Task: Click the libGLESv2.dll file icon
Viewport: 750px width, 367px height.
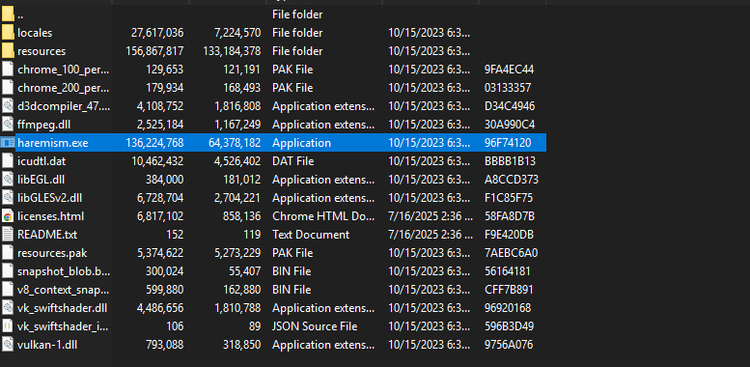Action: pyautogui.click(x=8, y=198)
